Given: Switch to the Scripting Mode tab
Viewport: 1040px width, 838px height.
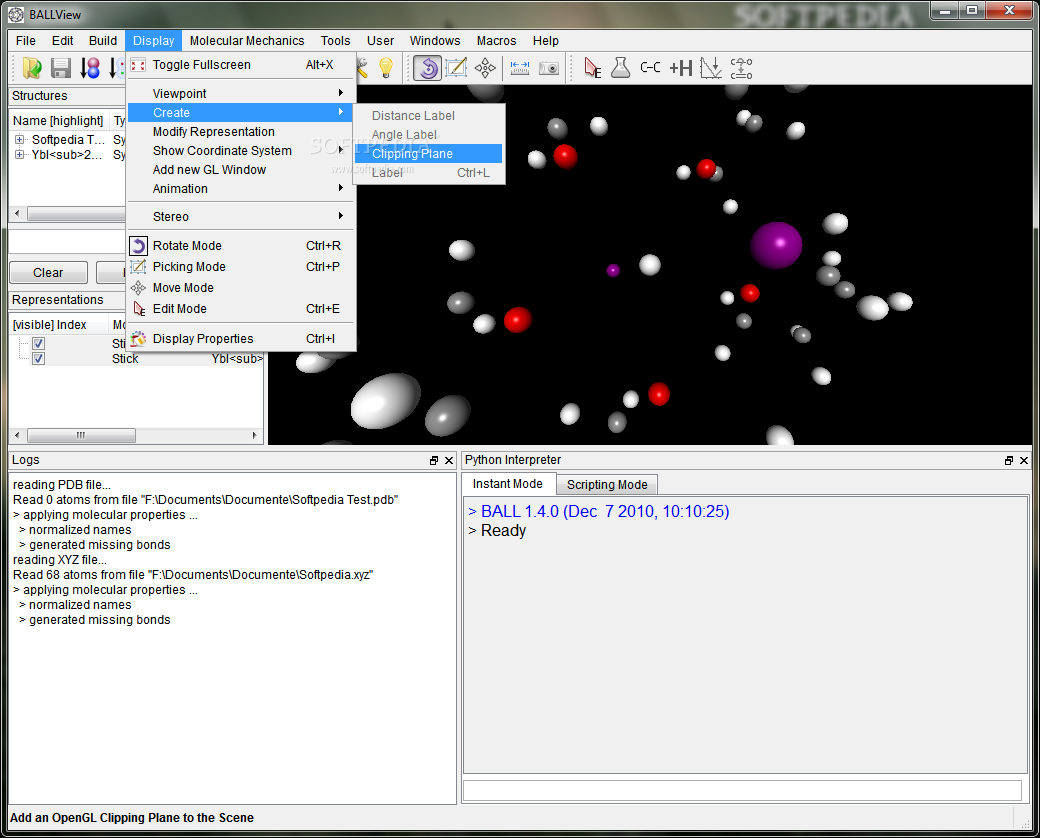Looking at the screenshot, I should [607, 485].
